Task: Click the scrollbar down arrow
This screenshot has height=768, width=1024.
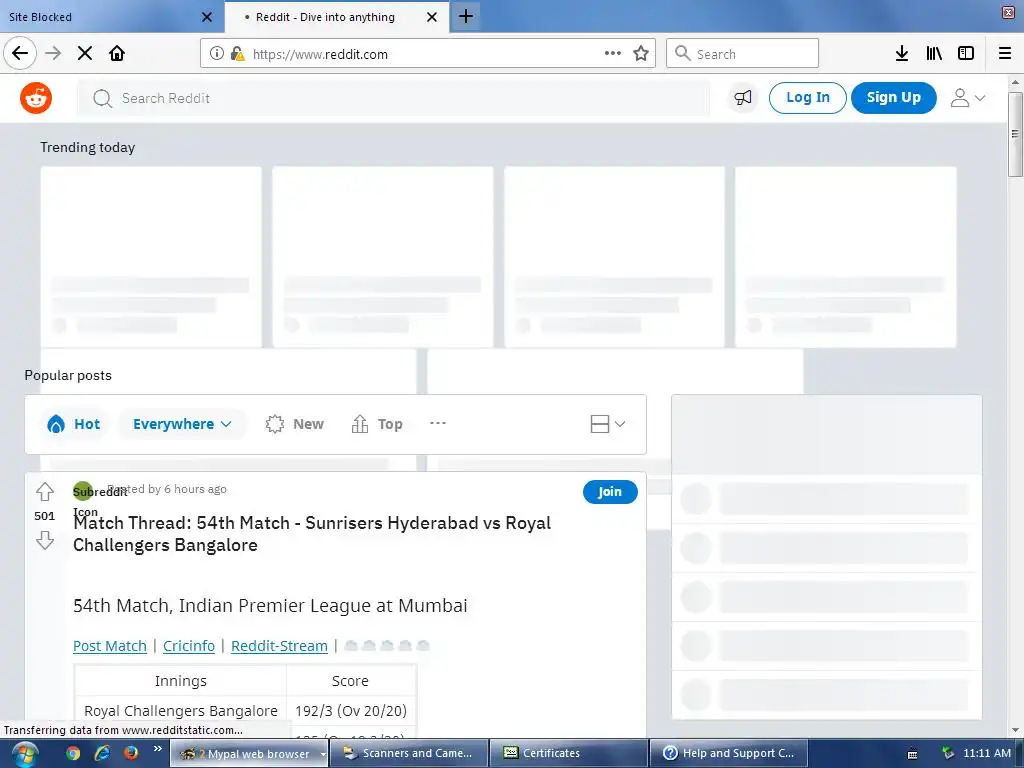Action: click(1015, 730)
